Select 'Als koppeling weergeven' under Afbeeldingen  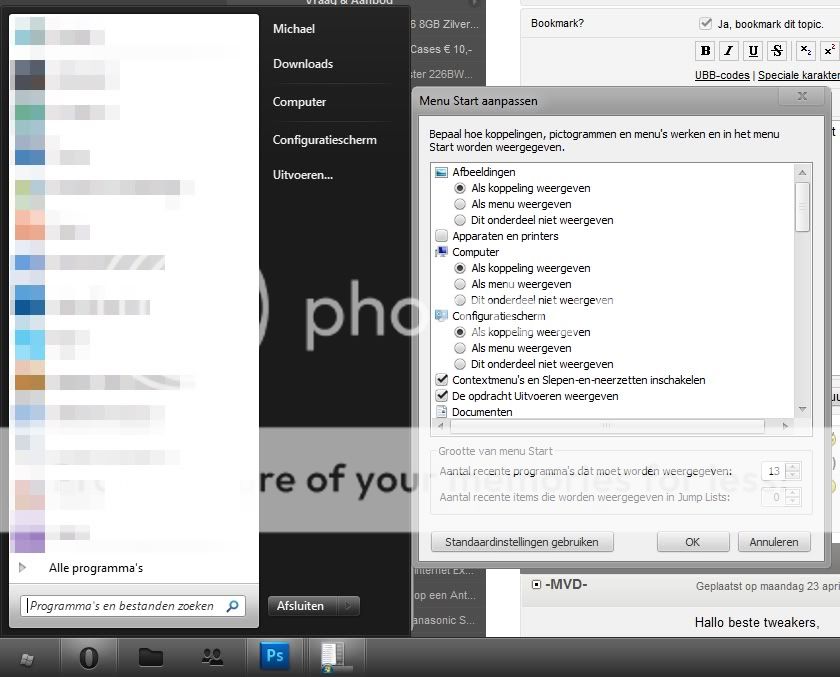pos(460,188)
